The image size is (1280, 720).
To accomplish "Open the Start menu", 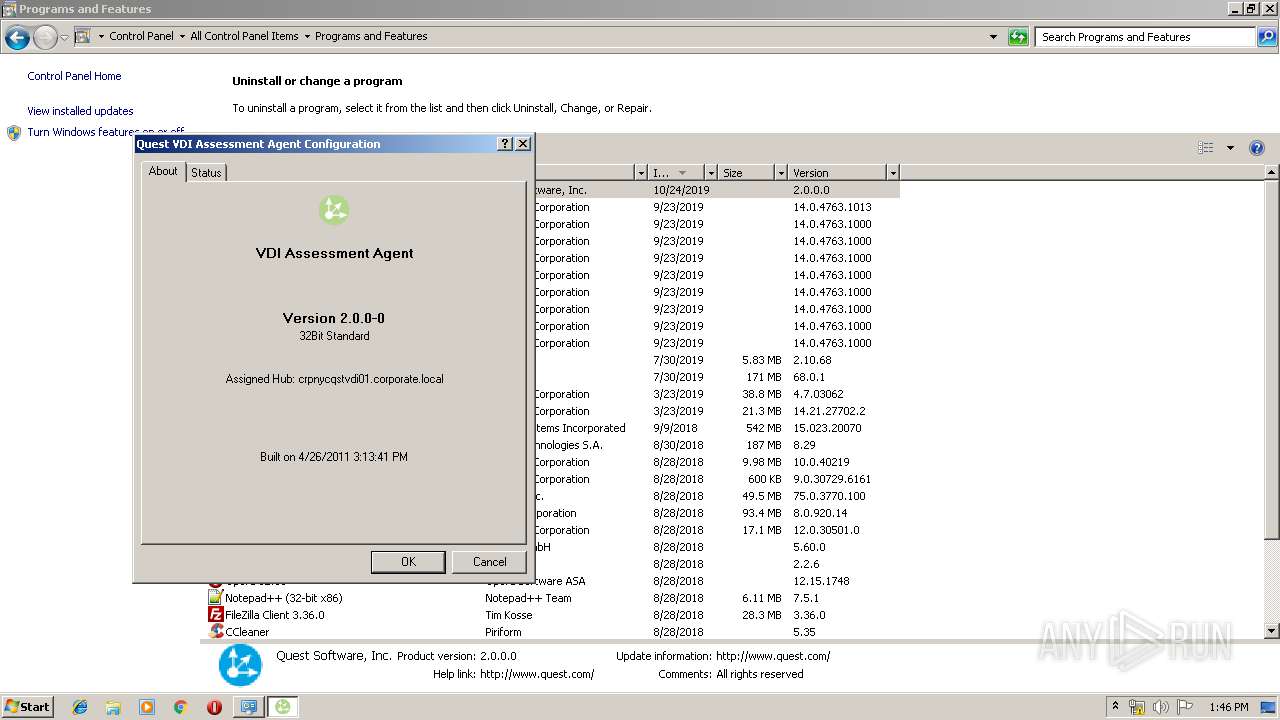I will [x=27, y=707].
